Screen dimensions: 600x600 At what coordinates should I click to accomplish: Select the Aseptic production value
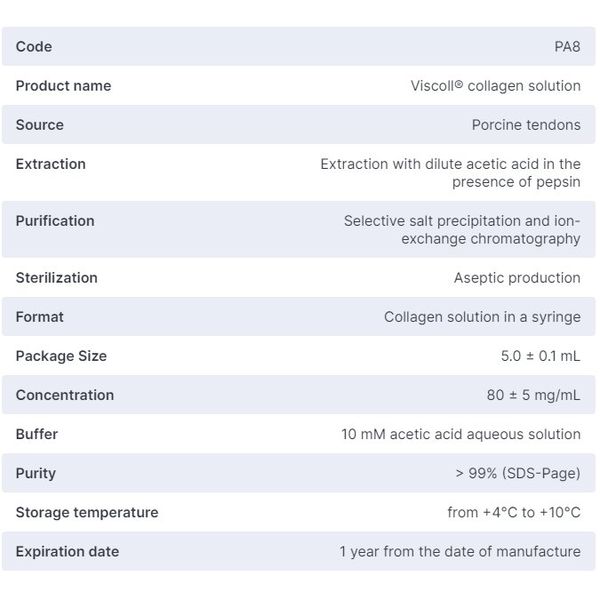coord(517,278)
